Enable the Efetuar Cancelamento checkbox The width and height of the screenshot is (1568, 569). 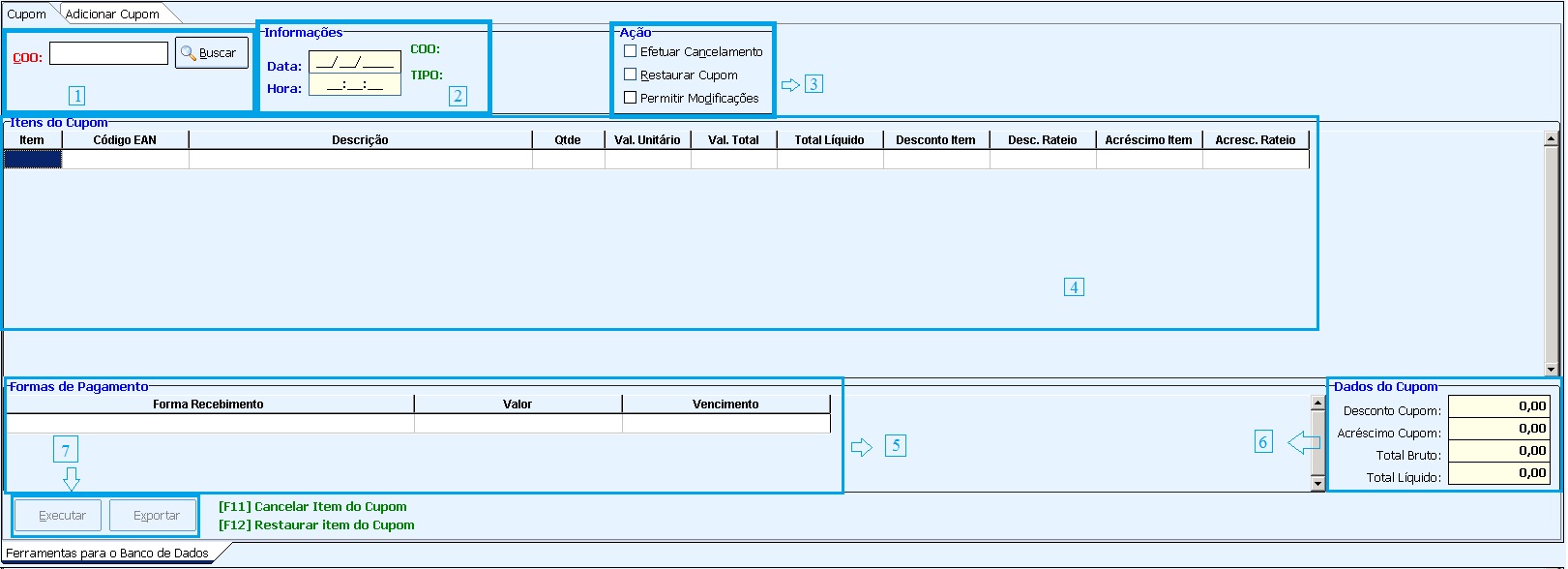[631, 51]
